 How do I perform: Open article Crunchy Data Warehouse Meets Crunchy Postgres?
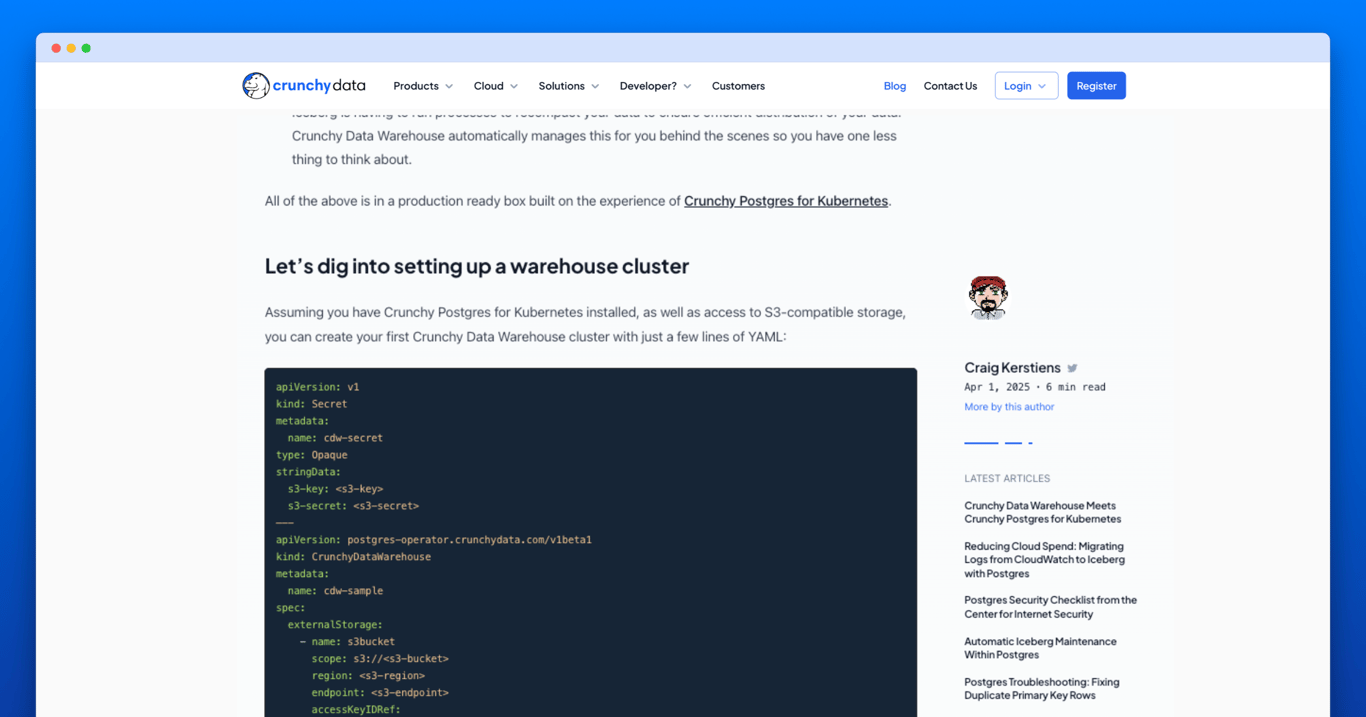pyautogui.click(x=1042, y=512)
